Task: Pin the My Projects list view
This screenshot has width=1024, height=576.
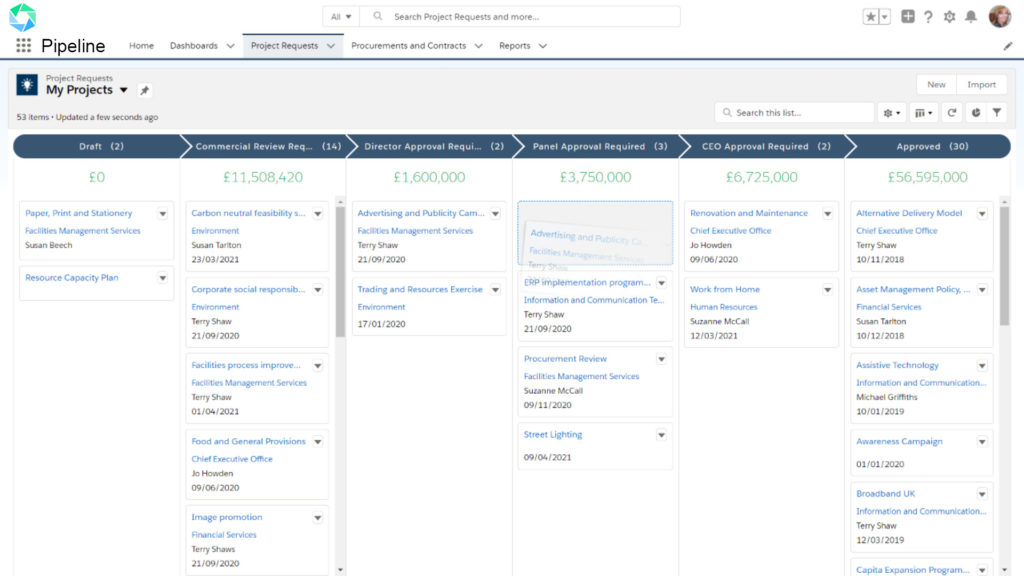Action: tap(143, 89)
